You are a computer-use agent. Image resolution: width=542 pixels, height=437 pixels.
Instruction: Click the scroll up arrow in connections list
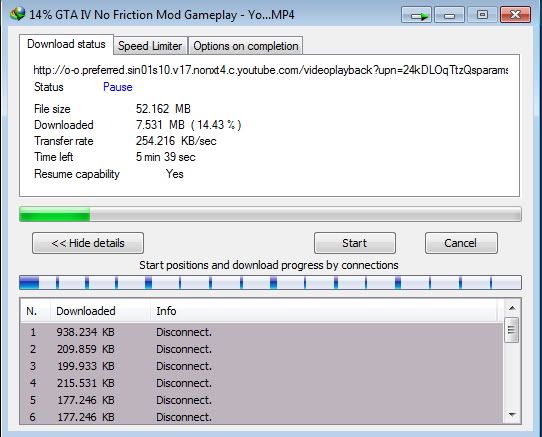click(512, 308)
